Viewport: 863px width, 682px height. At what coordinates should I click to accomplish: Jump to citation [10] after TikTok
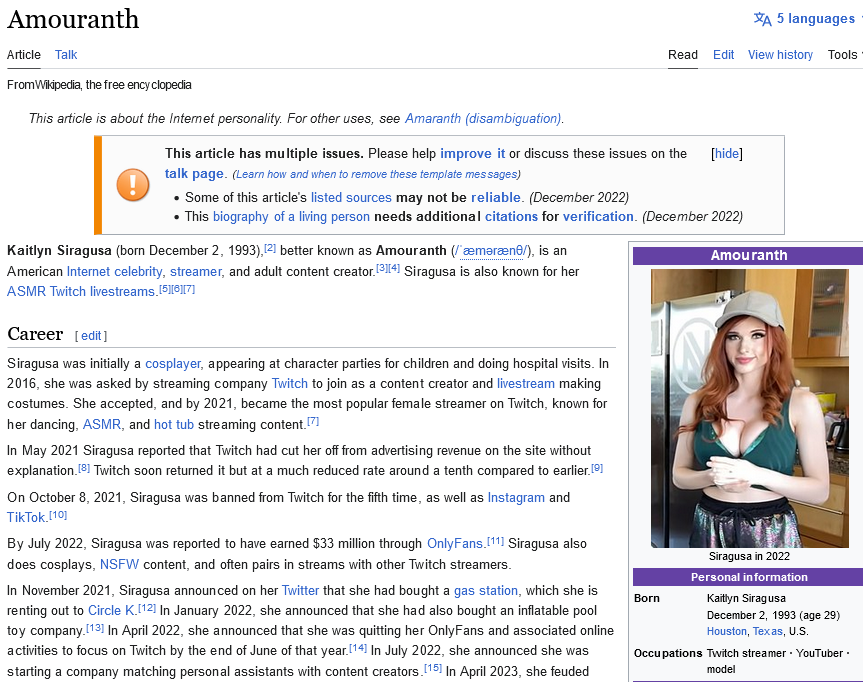(x=58, y=515)
